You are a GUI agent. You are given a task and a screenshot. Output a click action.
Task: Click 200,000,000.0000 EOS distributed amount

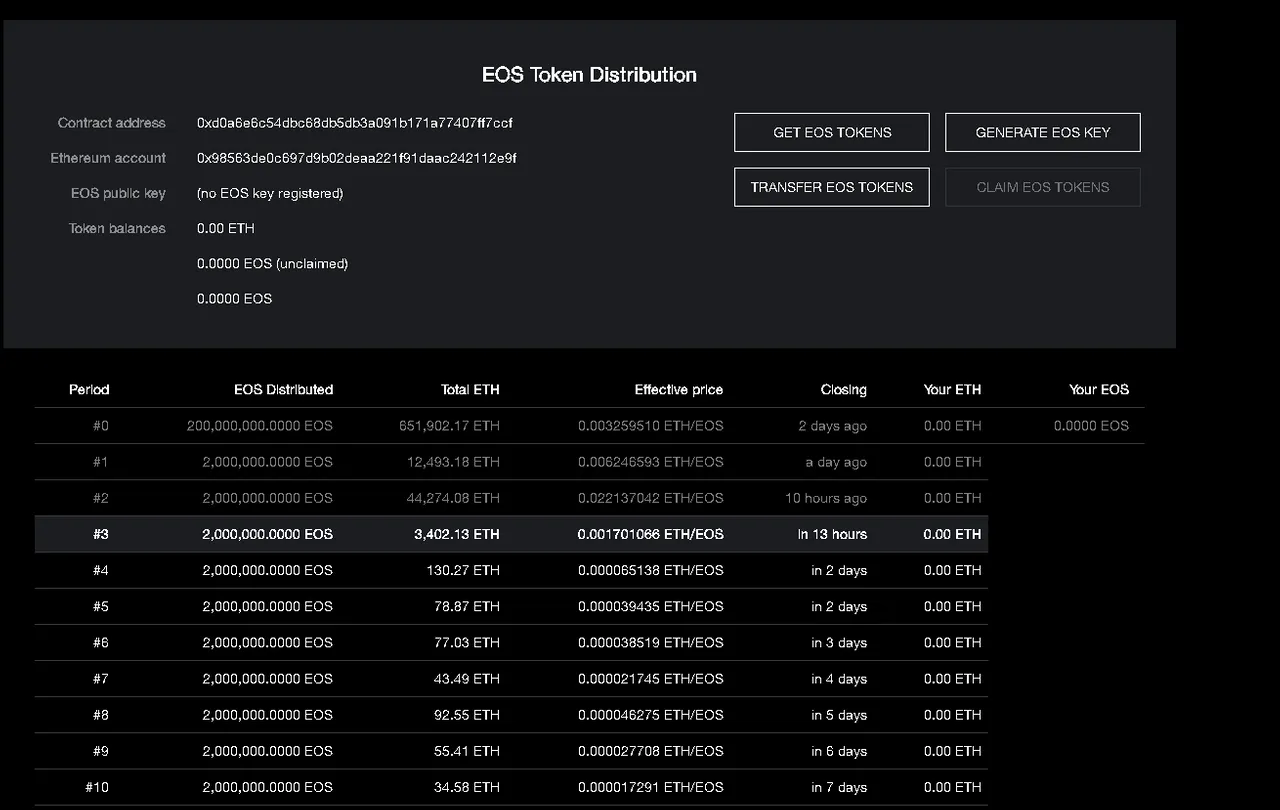[x=260, y=426]
